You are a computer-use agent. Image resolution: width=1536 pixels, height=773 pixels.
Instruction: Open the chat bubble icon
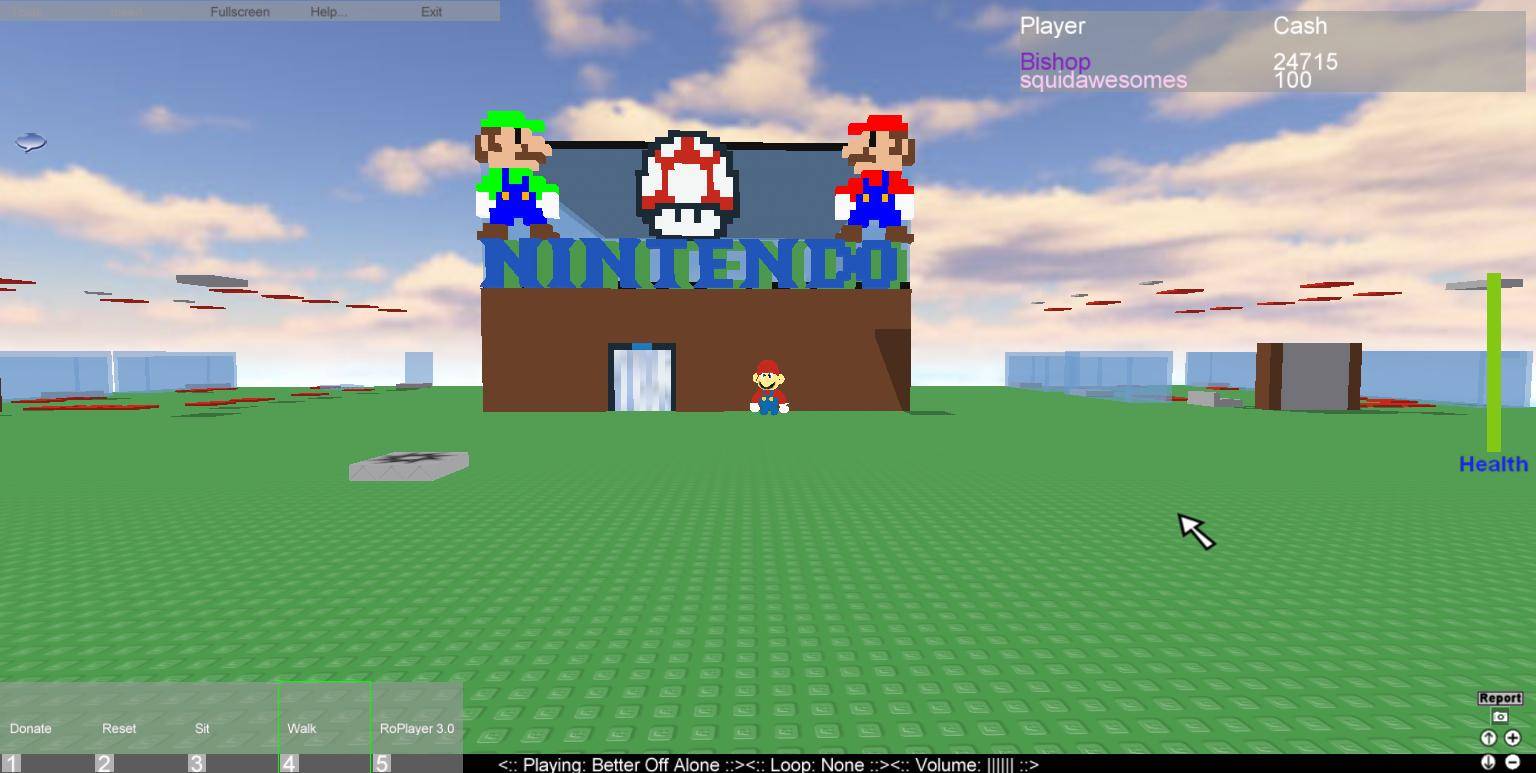31,143
